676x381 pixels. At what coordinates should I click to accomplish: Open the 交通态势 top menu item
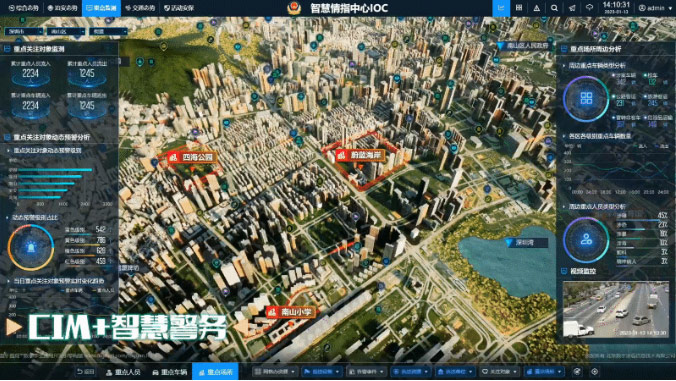pos(140,8)
